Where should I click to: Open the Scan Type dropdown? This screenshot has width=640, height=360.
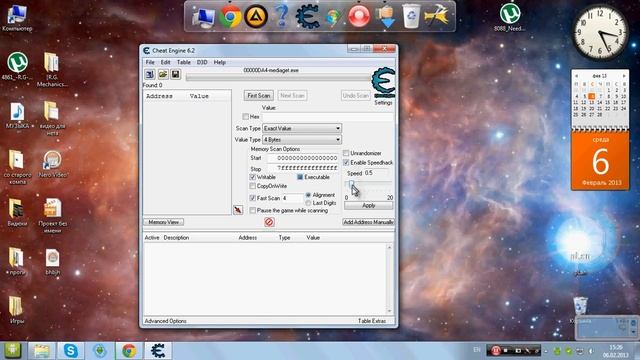[x=302, y=128]
